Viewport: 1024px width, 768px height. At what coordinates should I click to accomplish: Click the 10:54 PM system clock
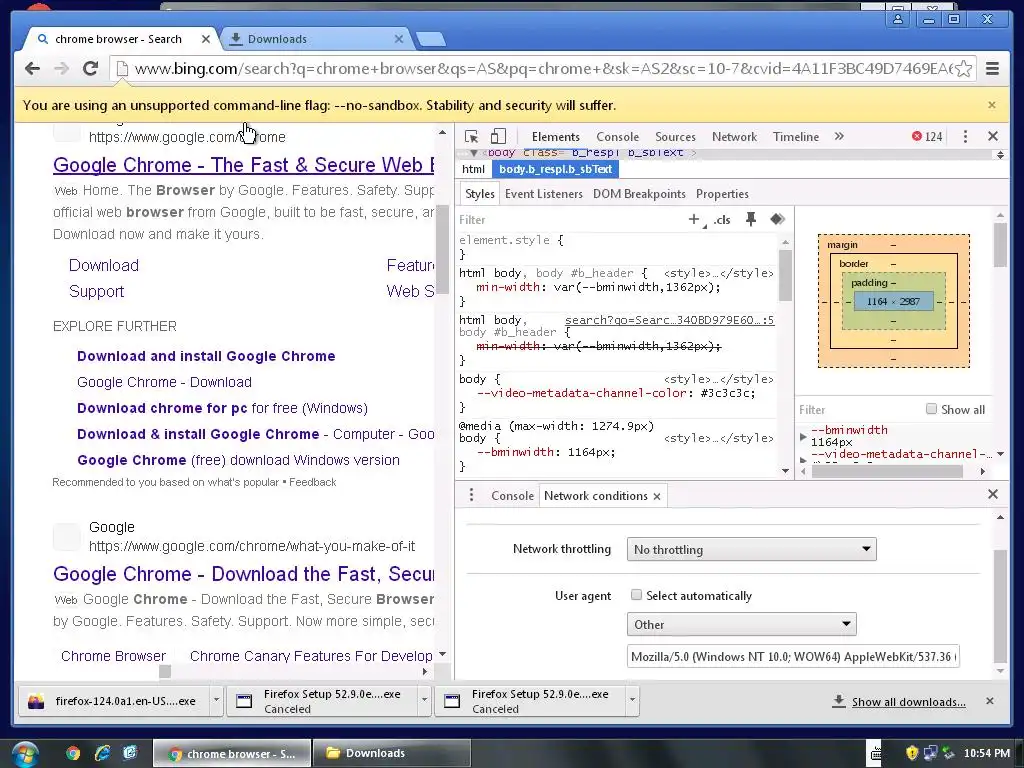[x=986, y=753]
